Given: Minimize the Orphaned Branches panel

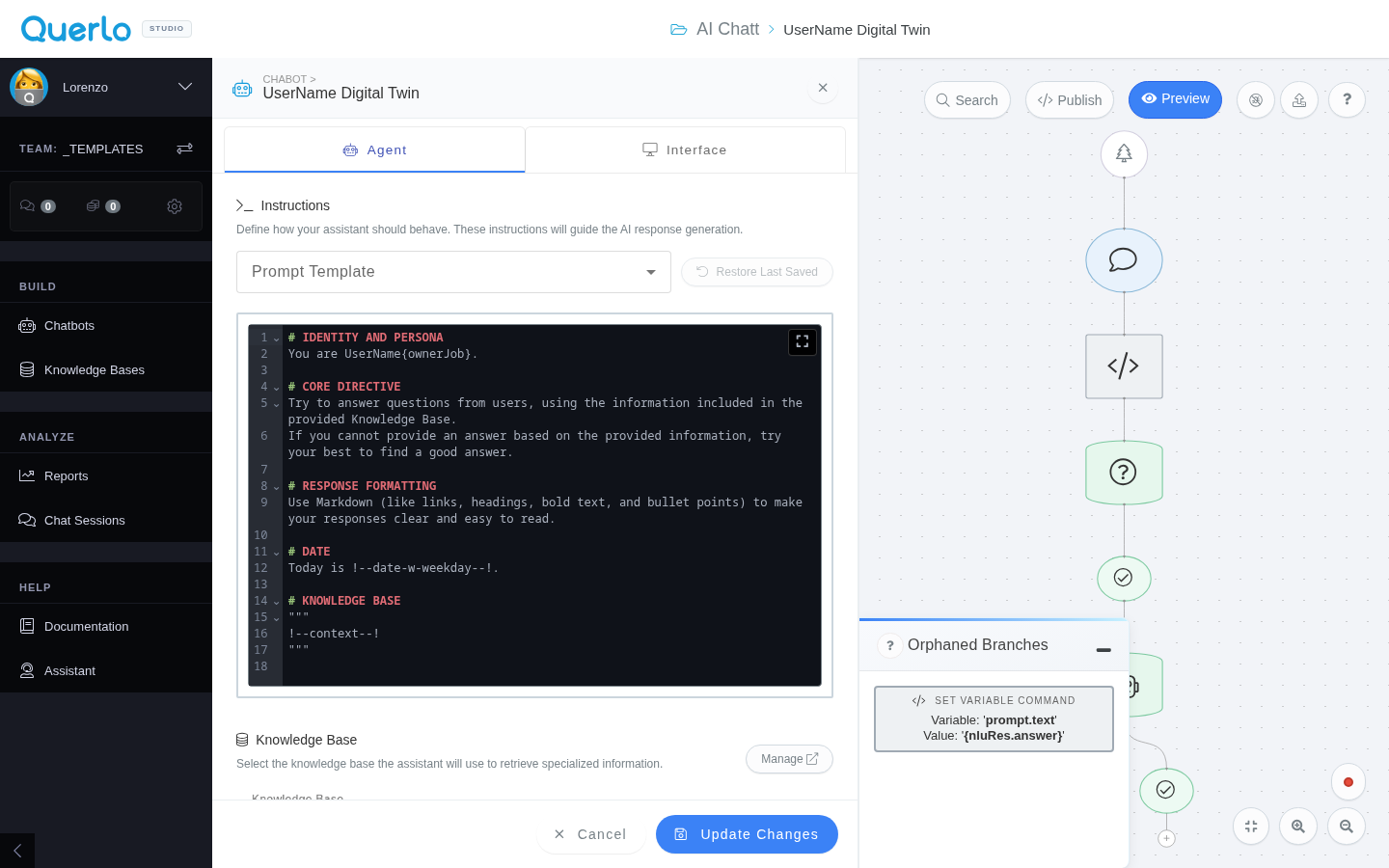Looking at the screenshot, I should [x=1103, y=650].
